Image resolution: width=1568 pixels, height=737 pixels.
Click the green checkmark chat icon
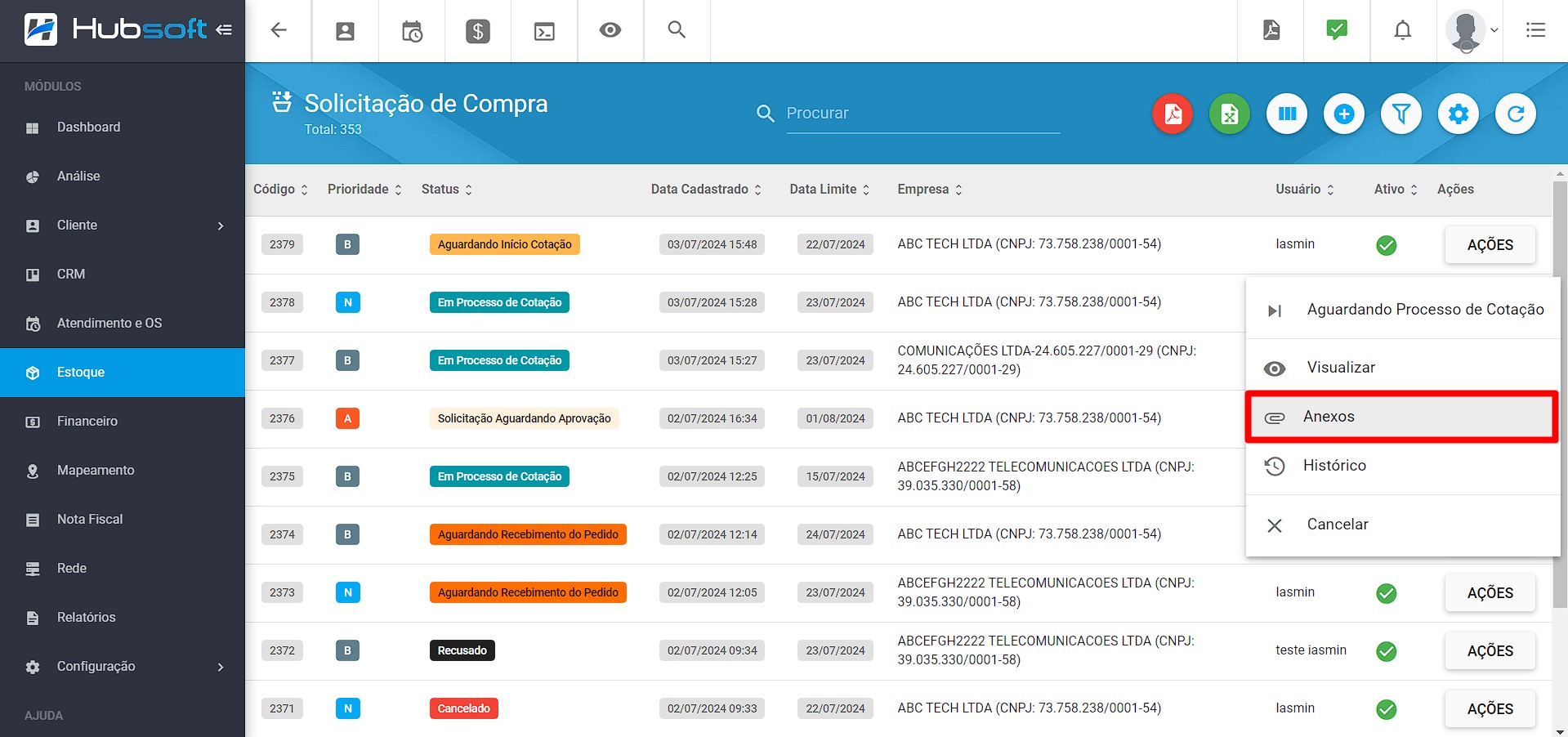click(1337, 30)
